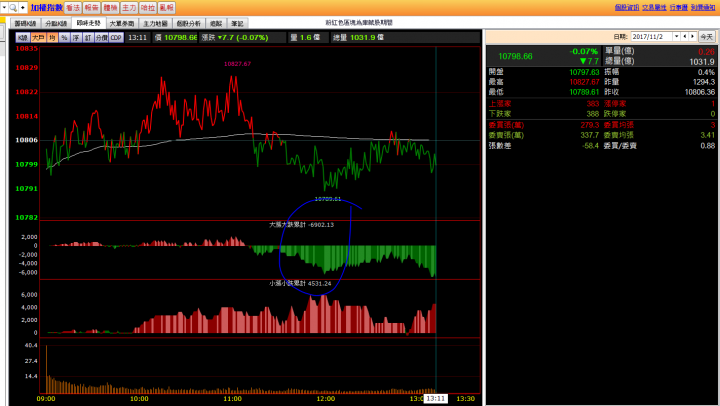This screenshot has height=406, width=720.
Task: Click the small plus icon beside the magnifier
Action: coord(22,7)
